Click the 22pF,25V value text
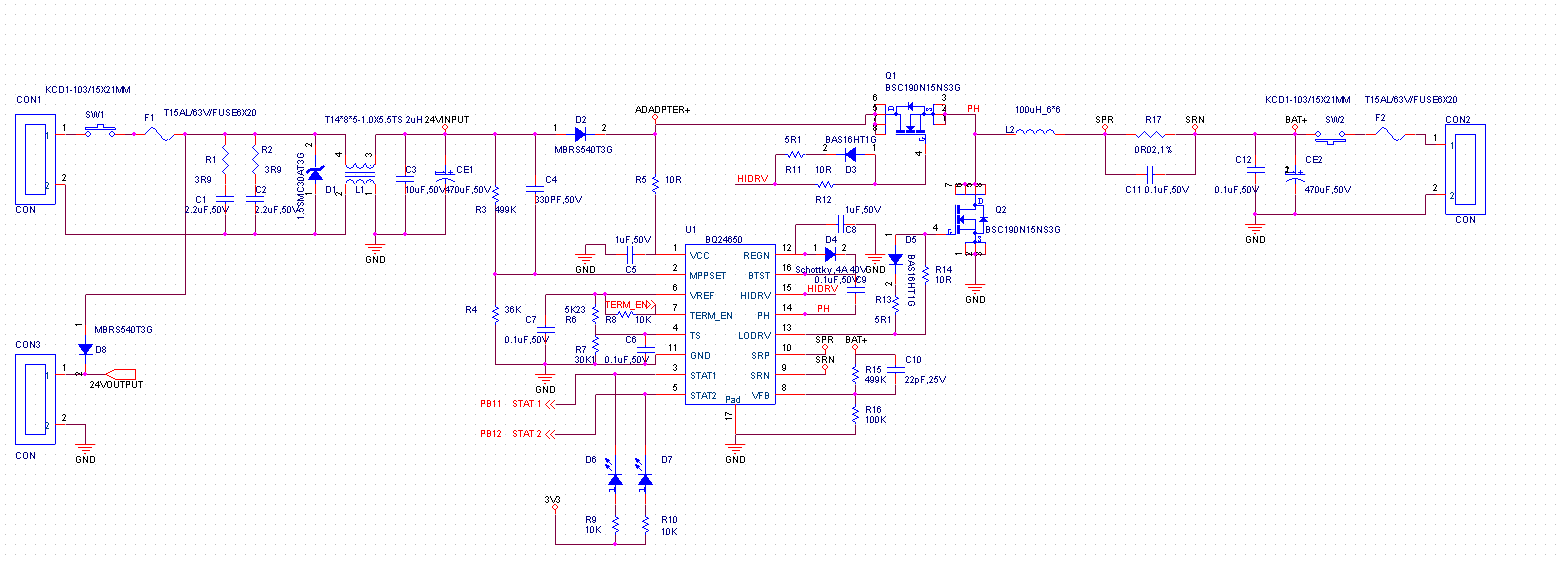The height and width of the screenshot is (563, 1558). pyautogui.click(x=925, y=379)
